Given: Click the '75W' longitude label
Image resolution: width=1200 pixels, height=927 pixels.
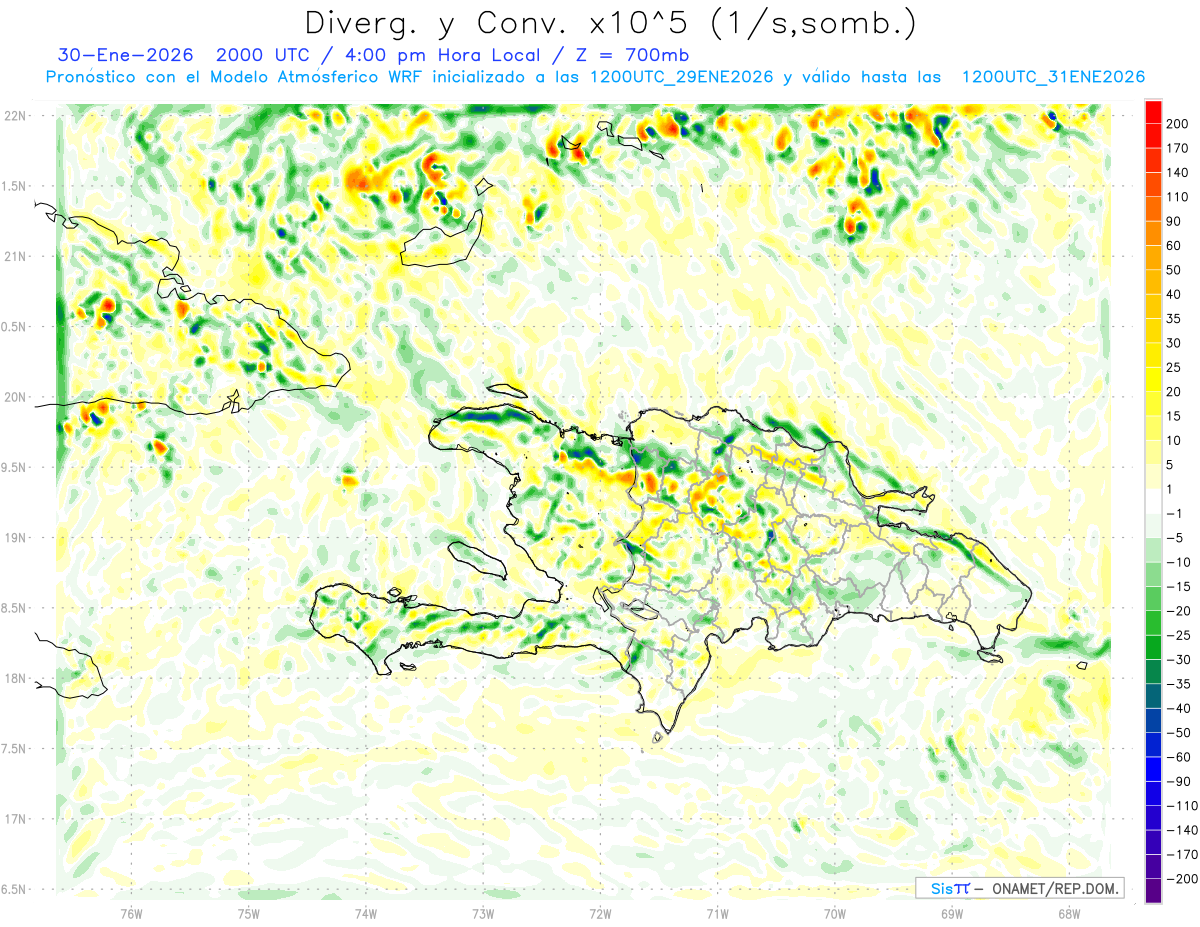Looking at the screenshot, I should tap(249, 913).
